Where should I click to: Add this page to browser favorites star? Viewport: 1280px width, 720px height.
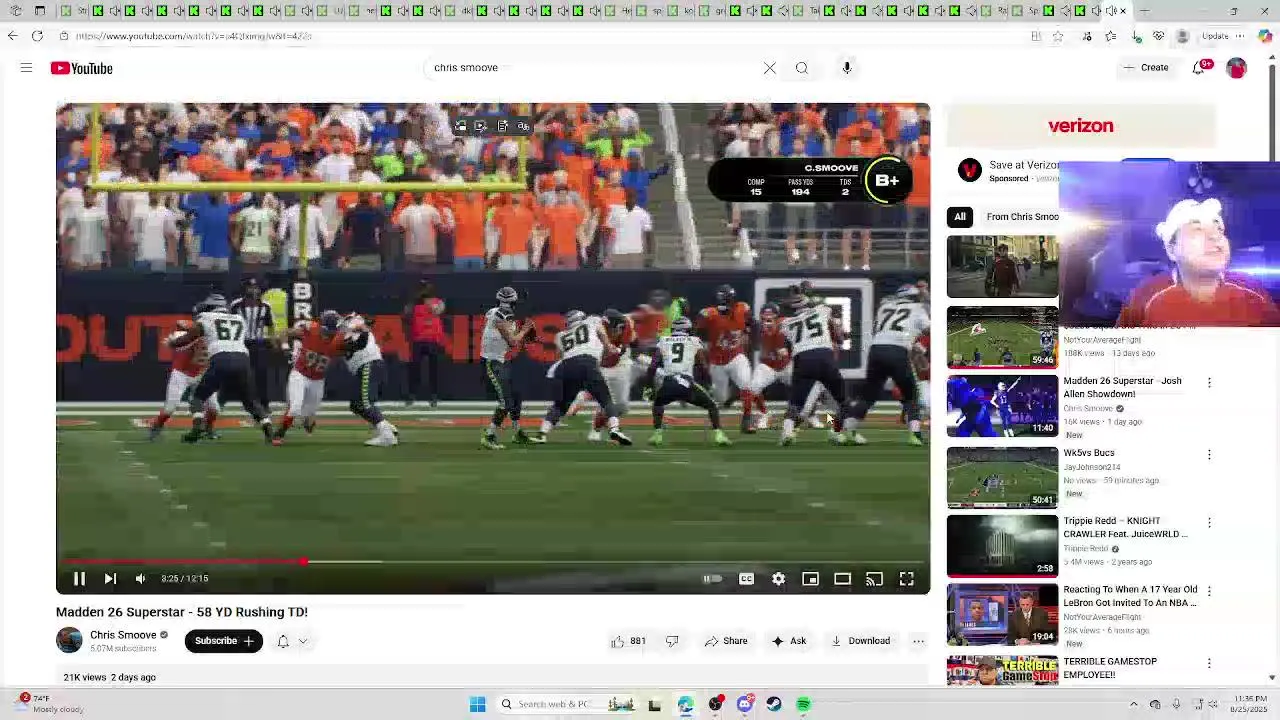[x=1058, y=36]
